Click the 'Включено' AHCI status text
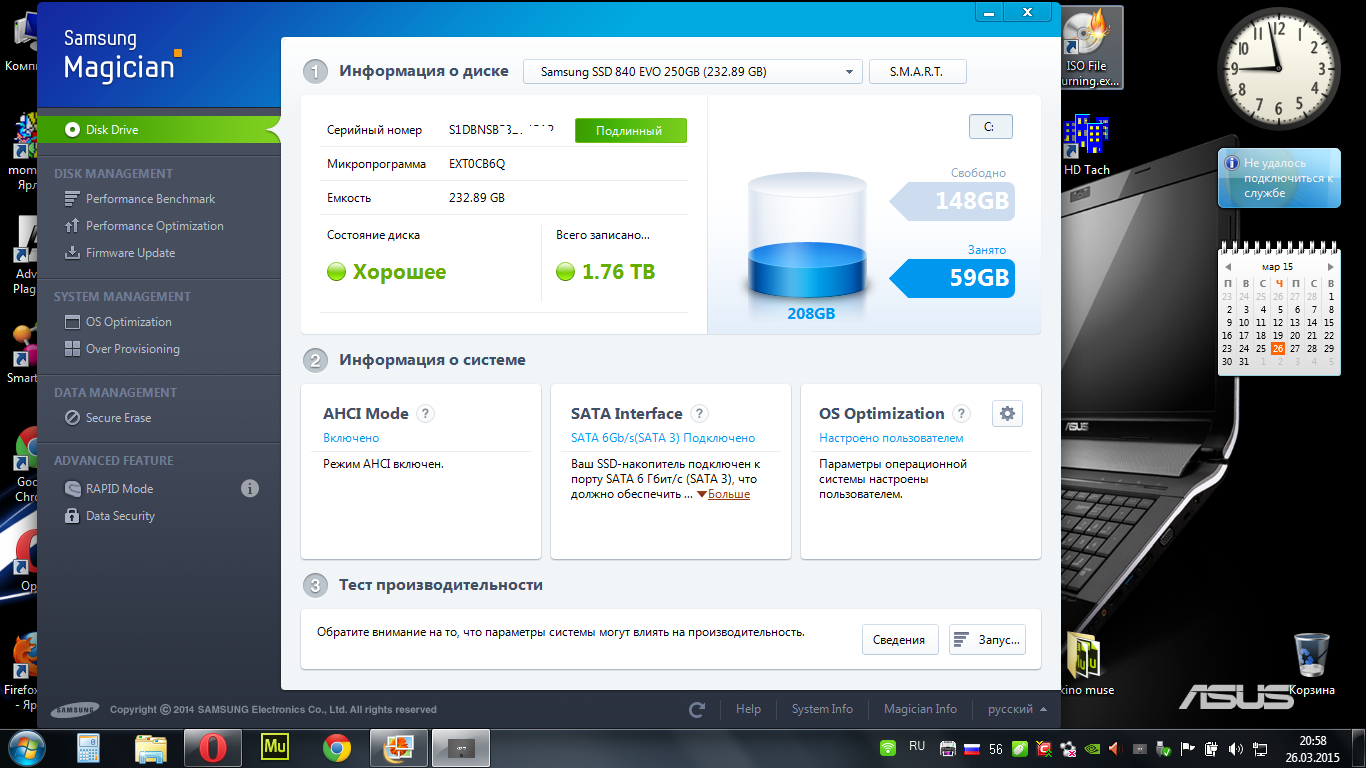The width and height of the screenshot is (1366, 768). tap(351, 438)
